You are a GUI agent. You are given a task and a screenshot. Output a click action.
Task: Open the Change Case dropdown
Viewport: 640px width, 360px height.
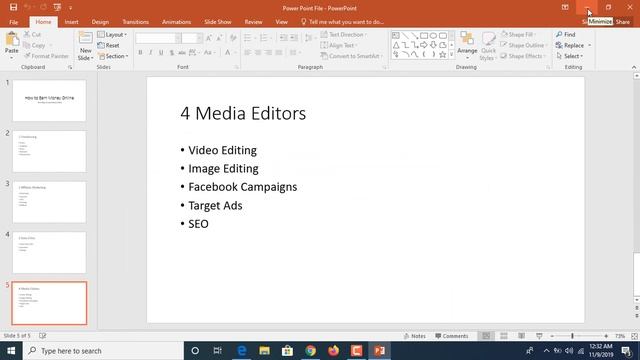click(209, 52)
